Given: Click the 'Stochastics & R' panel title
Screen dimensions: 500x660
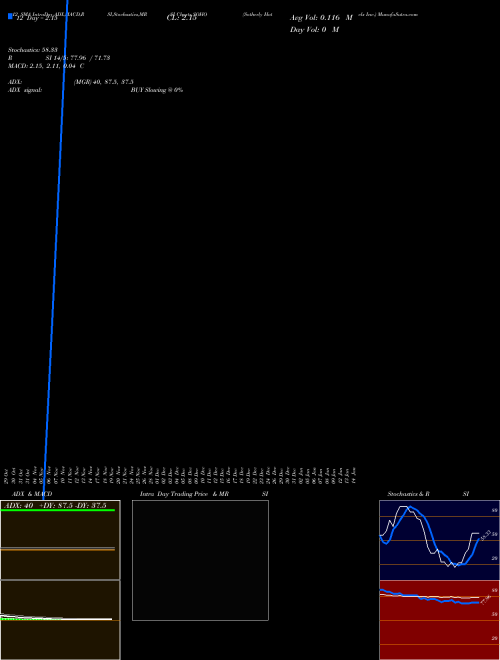Looking at the screenshot, I should pyautogui.click(x=408, y=494).
